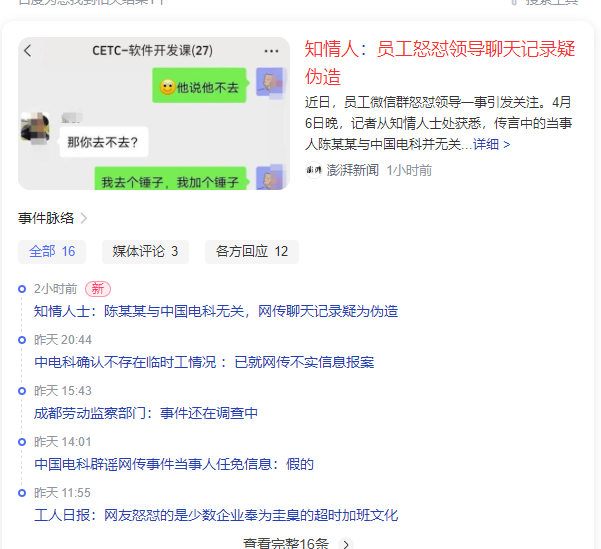The width and height of the screenshot is (601, 549).
Task: Click the back chevron in chat thumbnail
Action: [28, 51]
